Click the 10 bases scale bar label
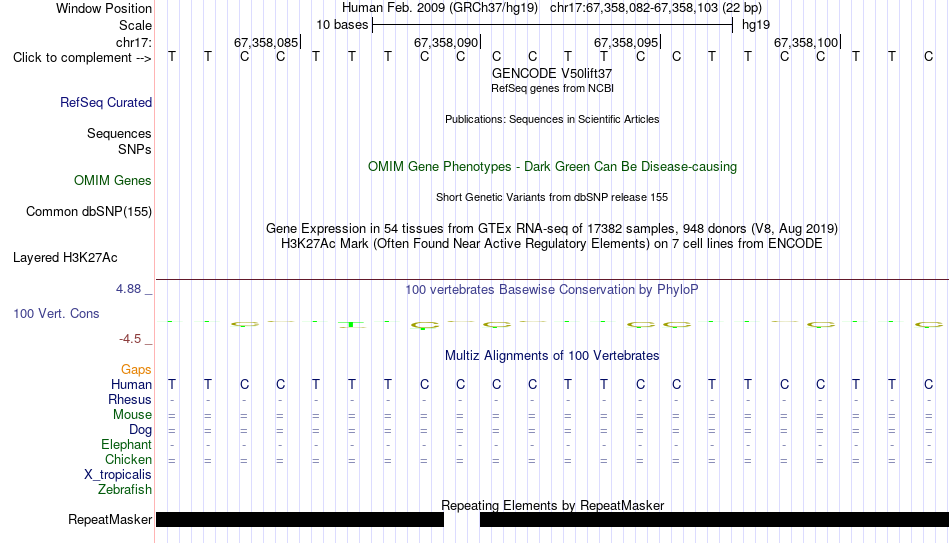 tap(342, 25)
